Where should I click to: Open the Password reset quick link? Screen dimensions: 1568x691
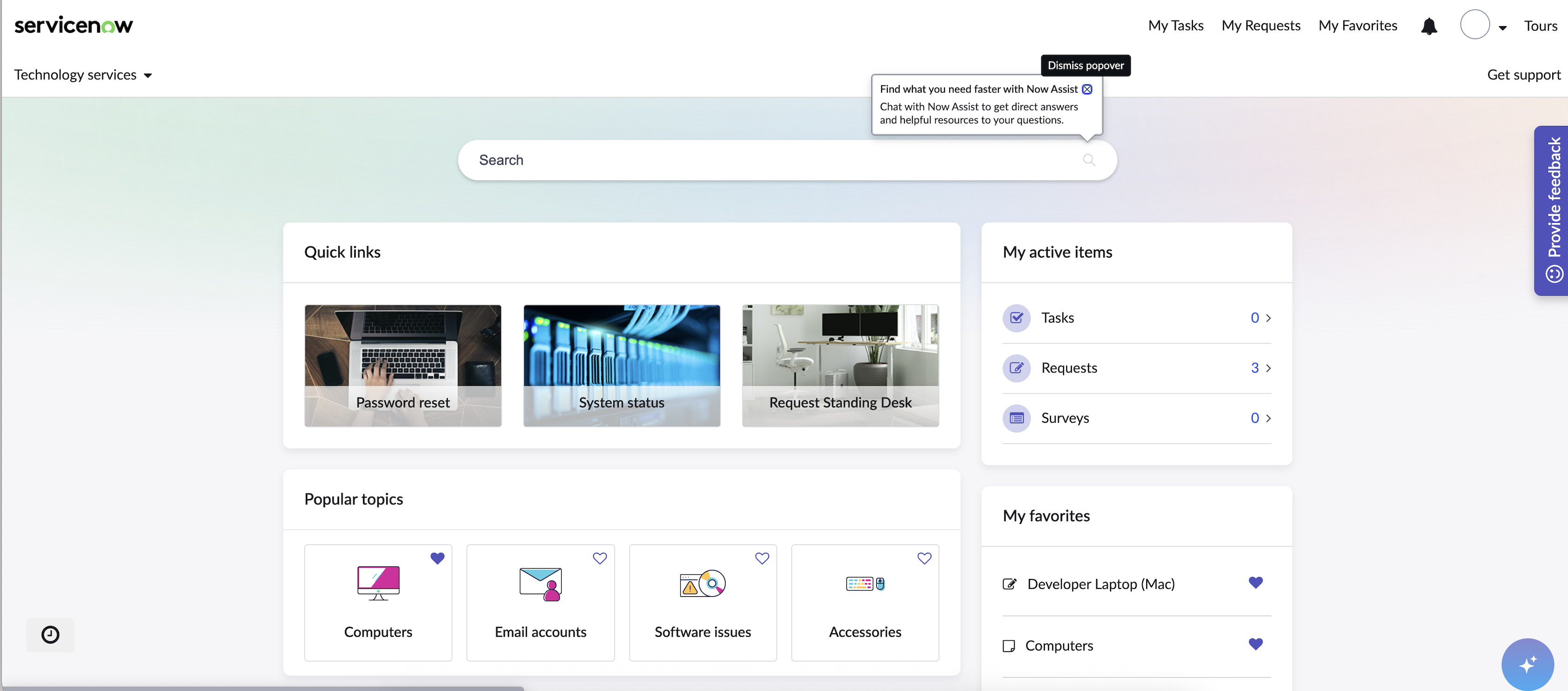point(402,366)
